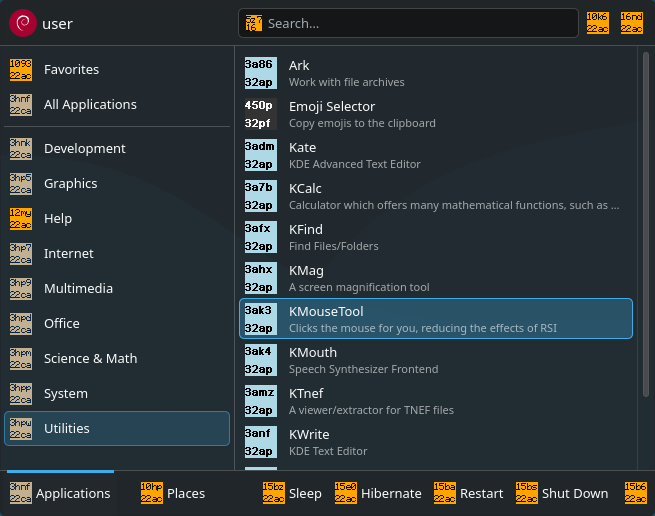
Task: Select the System category
Action: click(117, 394)
